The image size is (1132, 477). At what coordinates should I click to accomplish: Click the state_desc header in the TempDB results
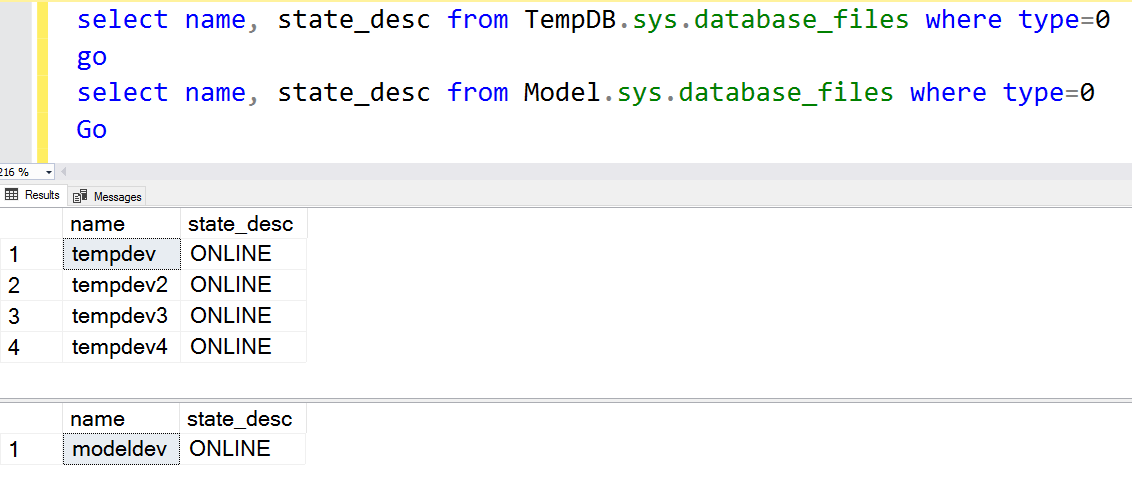[243, 223]
